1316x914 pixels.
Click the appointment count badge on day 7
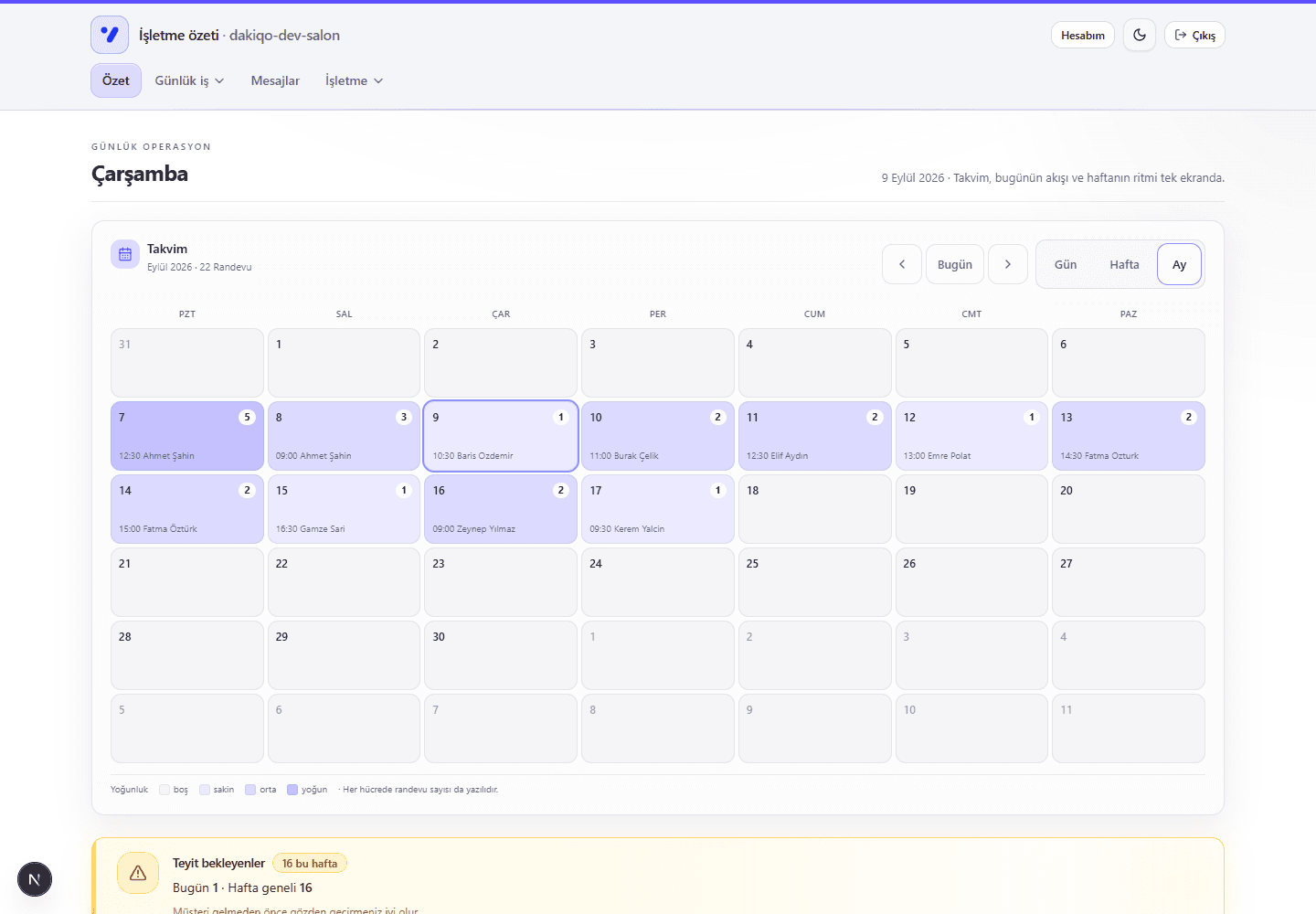[247, 417]
